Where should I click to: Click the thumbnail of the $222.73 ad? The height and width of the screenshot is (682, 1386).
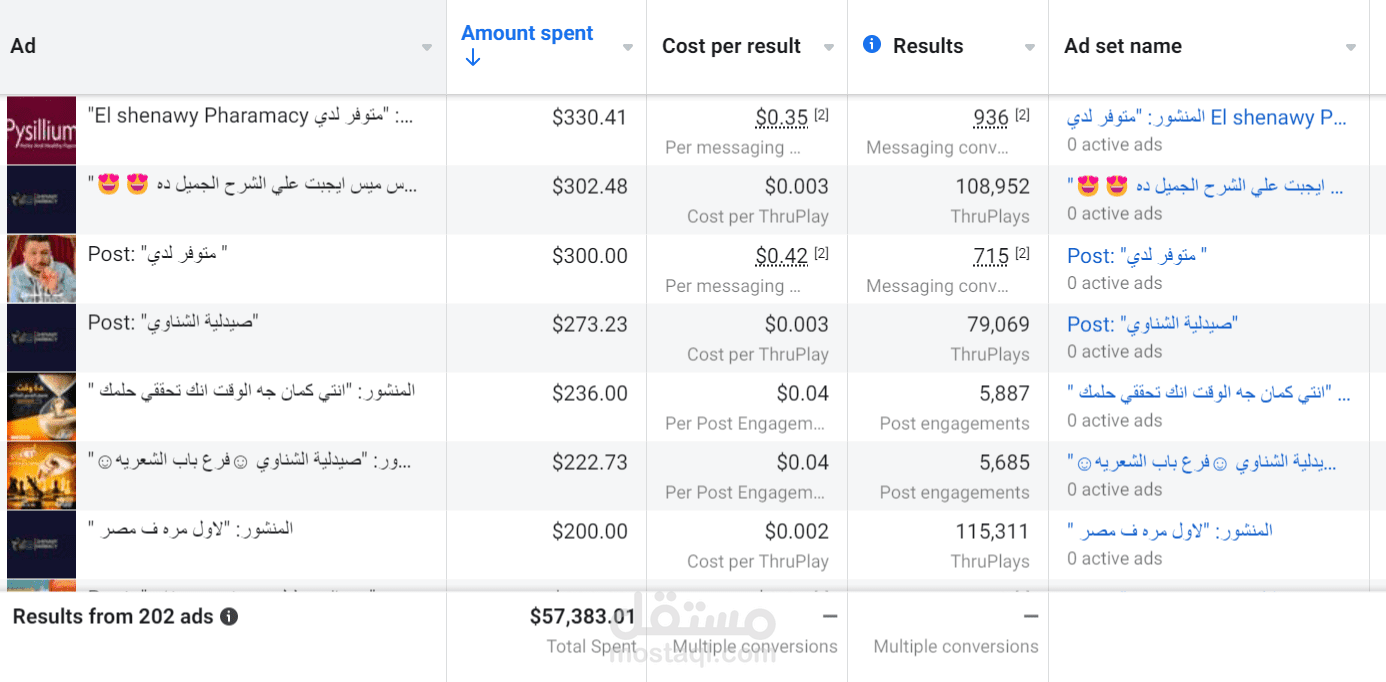pyautogui.click(x=41, y=476)
